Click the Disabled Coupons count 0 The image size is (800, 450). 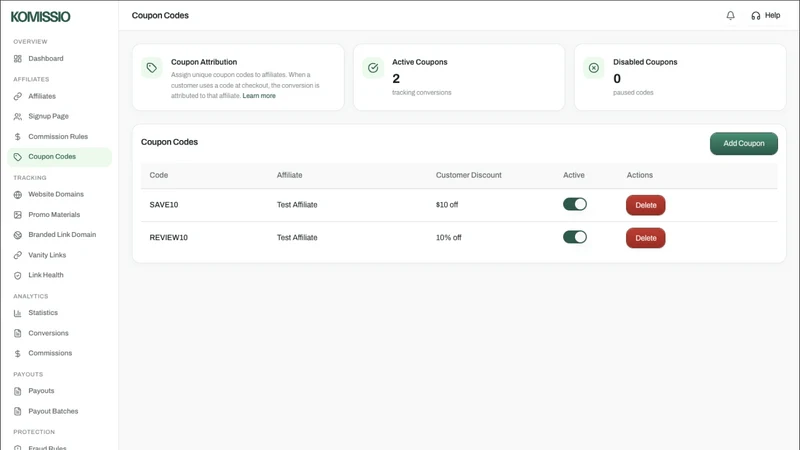pos(617,79)
